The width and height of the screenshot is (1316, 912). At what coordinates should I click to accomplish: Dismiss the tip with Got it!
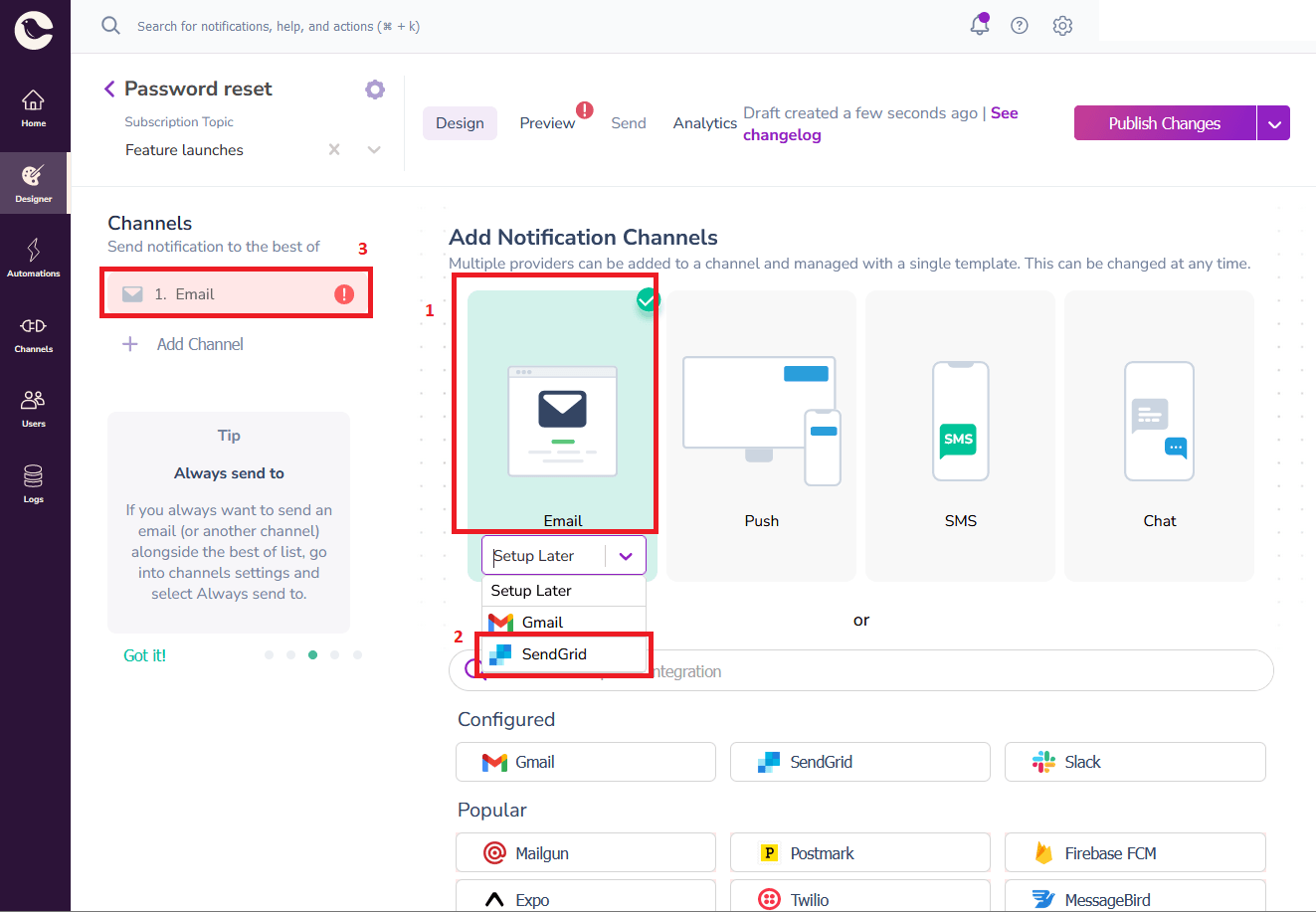pos(144,654)
